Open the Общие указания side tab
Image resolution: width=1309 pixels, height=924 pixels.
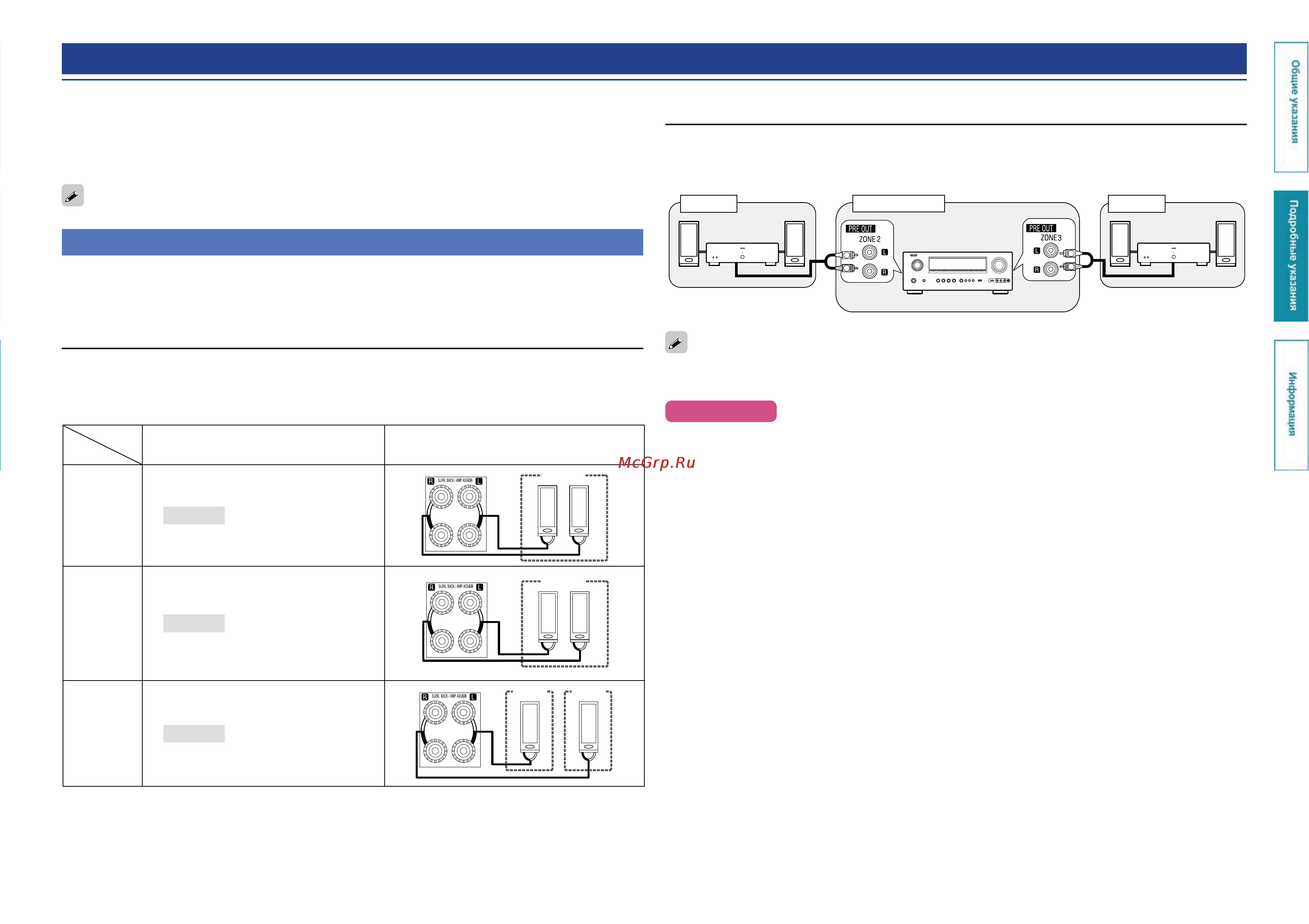click(1291, 107)
